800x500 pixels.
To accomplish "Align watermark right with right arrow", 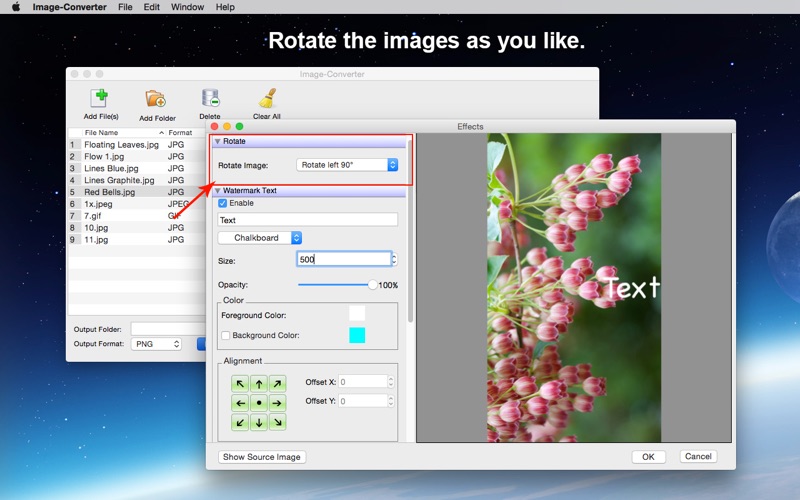I will pyautogui.click(x=277, y=403).
